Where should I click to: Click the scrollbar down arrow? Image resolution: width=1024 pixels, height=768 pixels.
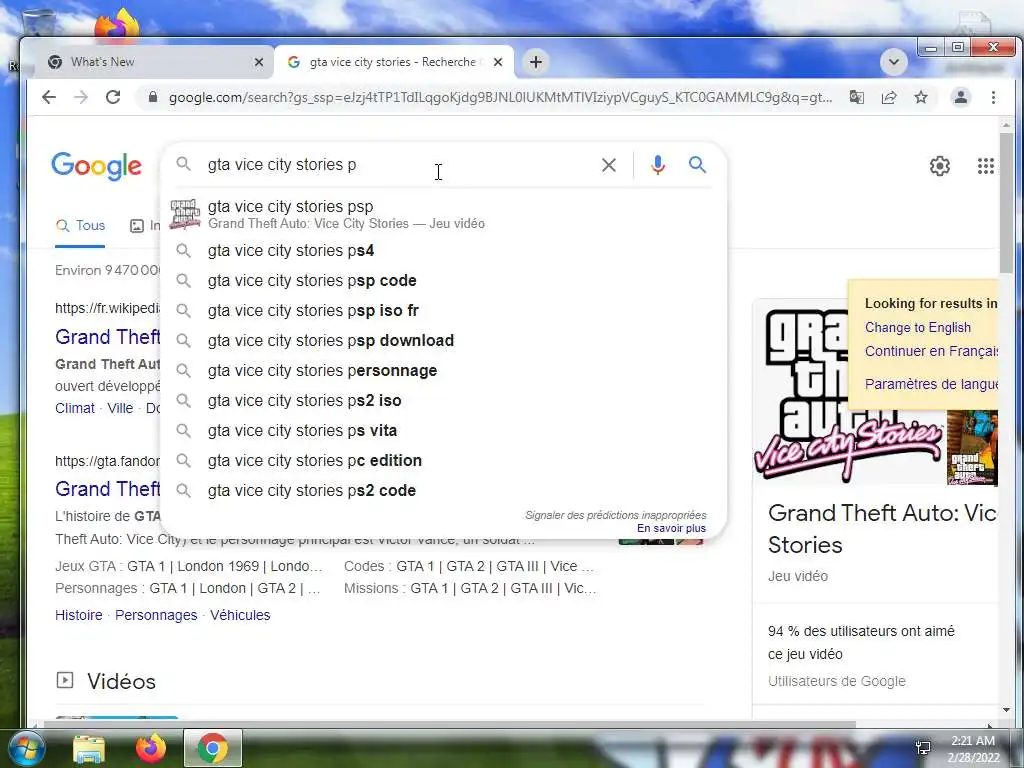coord(1006,710)
